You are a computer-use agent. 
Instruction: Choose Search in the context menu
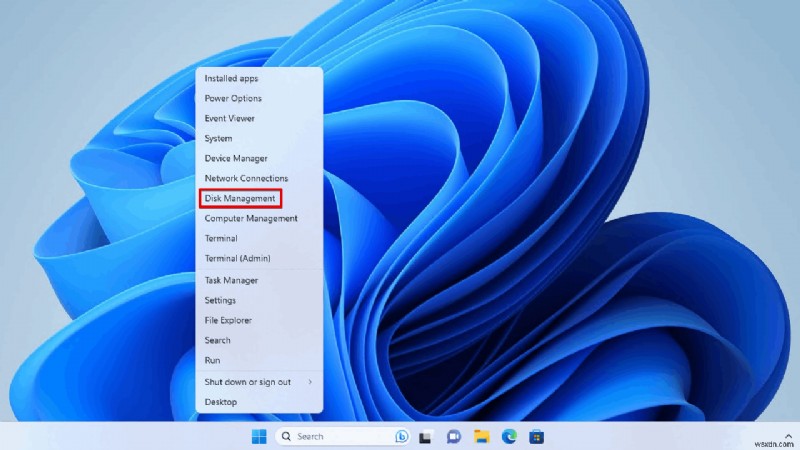[x=259, y=340]
